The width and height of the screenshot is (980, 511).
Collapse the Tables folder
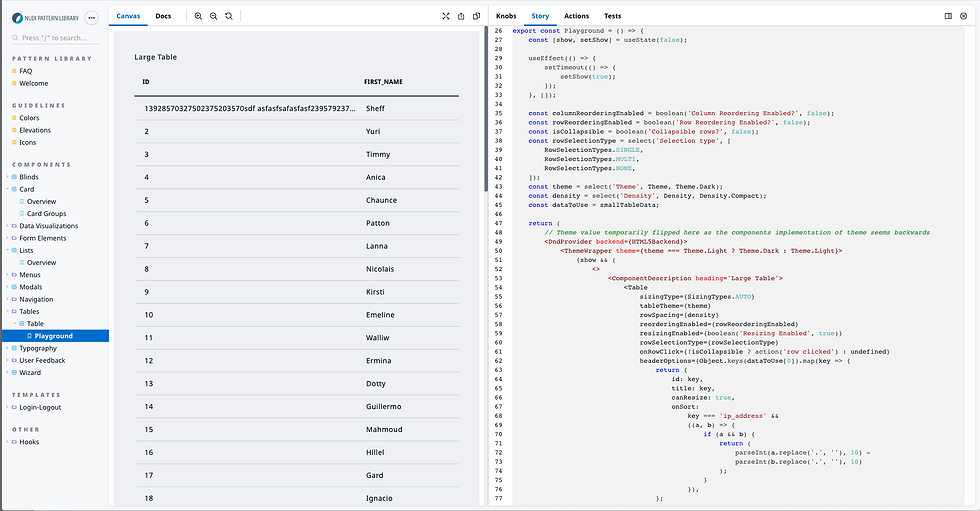29,312
